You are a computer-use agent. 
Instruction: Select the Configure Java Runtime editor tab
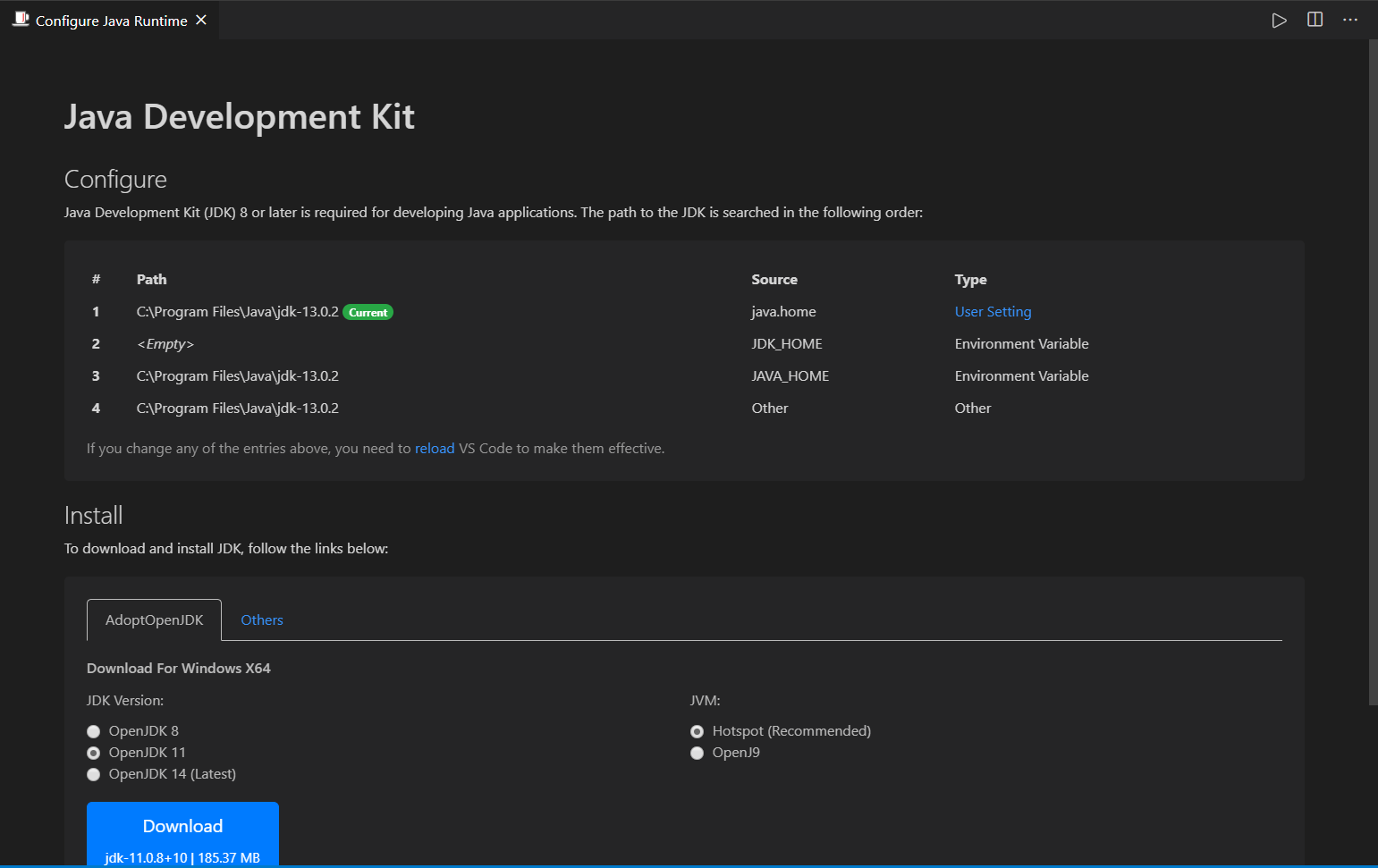coord(111,20)
